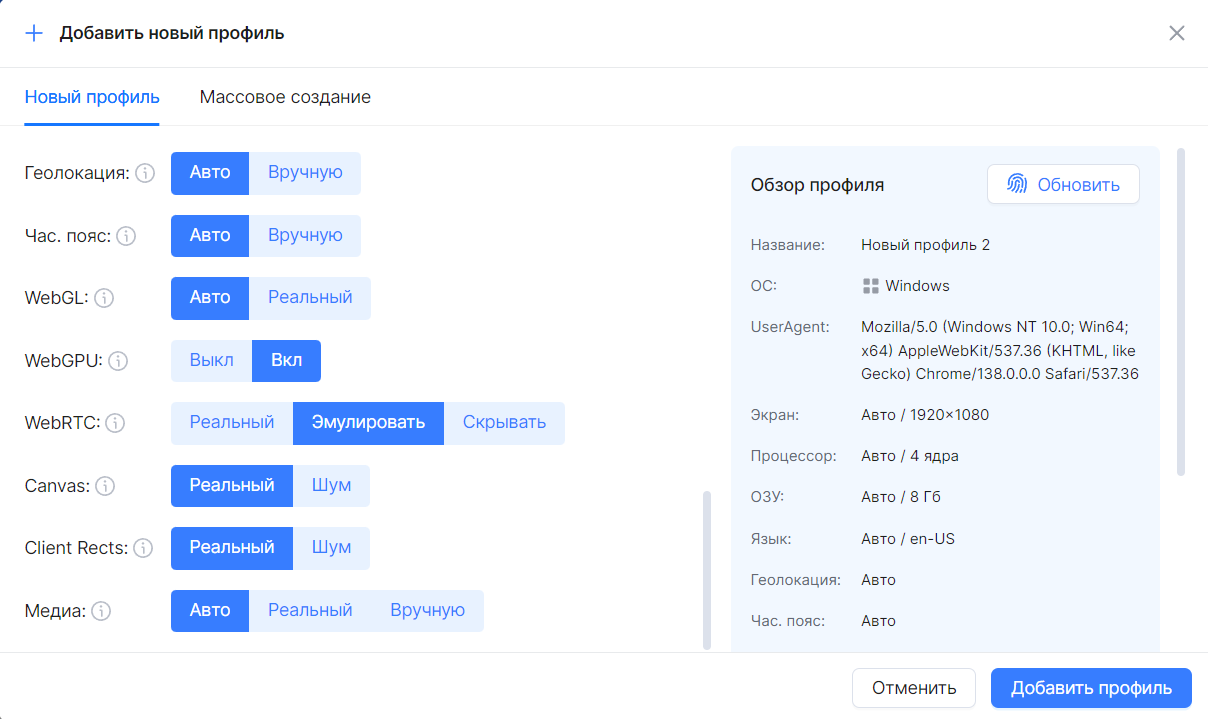Screen dimensions: 1208x719
Task: Click the Отменить button
Action: [x=913, y=688]
